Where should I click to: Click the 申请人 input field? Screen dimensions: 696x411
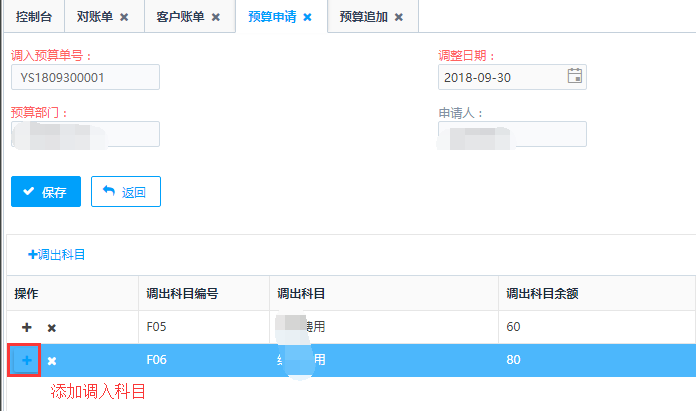512,134
